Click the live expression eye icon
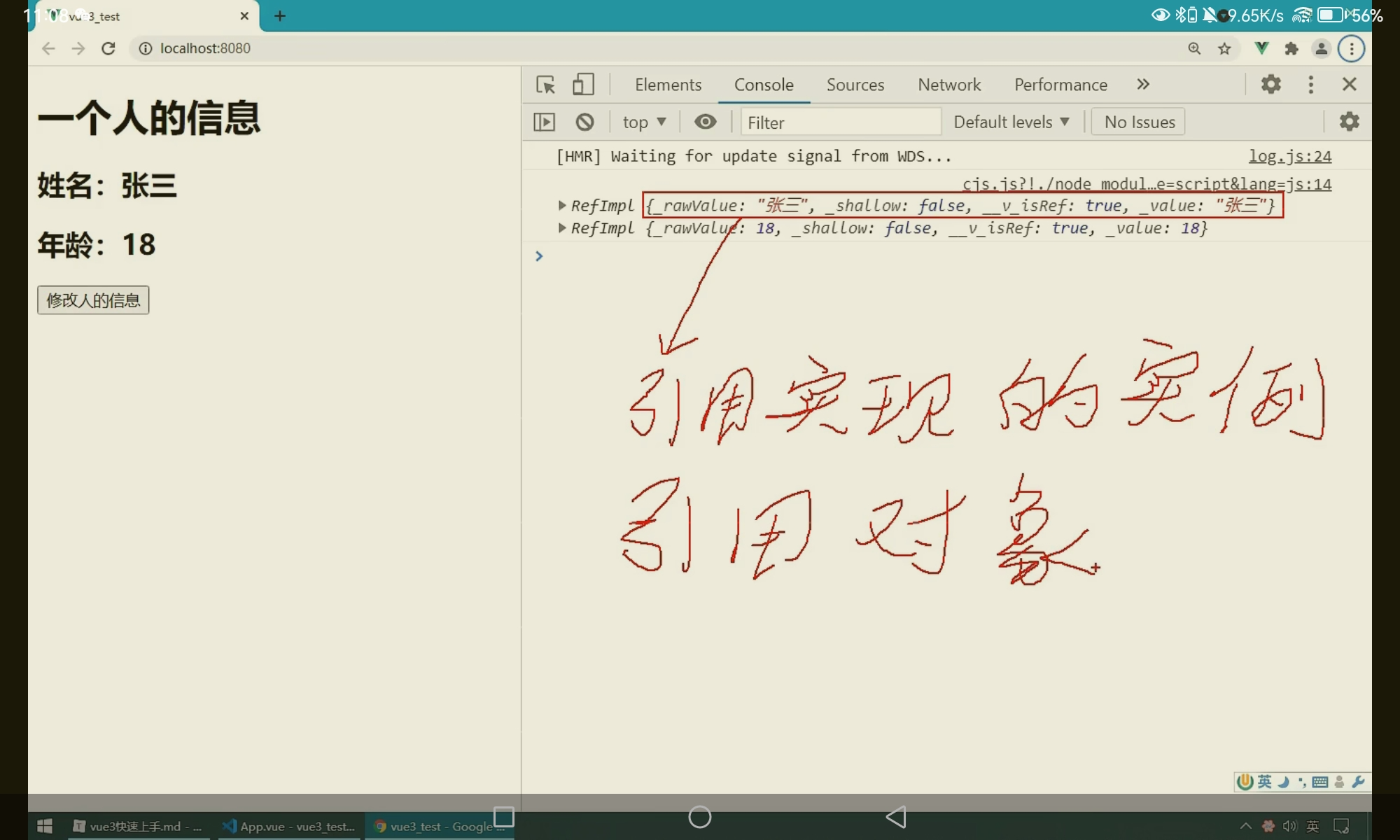This screenshot has width=1400, height=840. coord(705,122)
